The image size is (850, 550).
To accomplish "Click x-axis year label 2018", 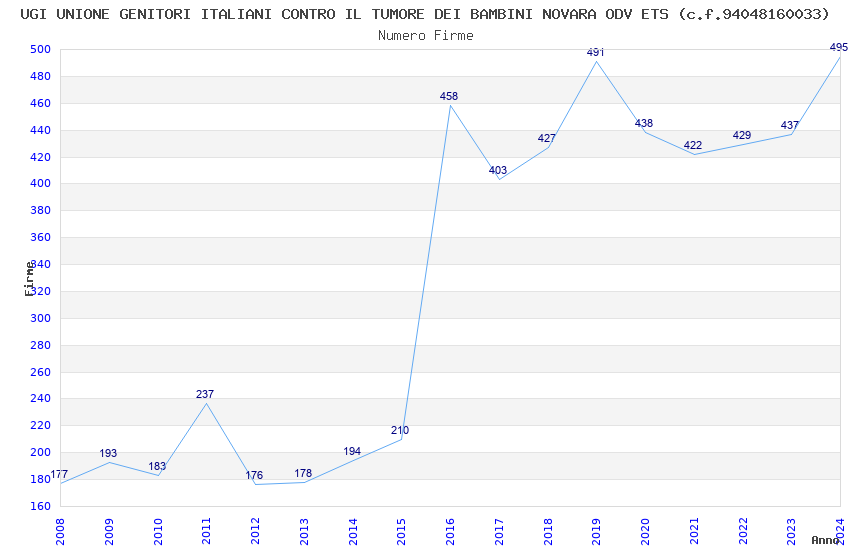I will pyautogui.click(x=548, y=531).
